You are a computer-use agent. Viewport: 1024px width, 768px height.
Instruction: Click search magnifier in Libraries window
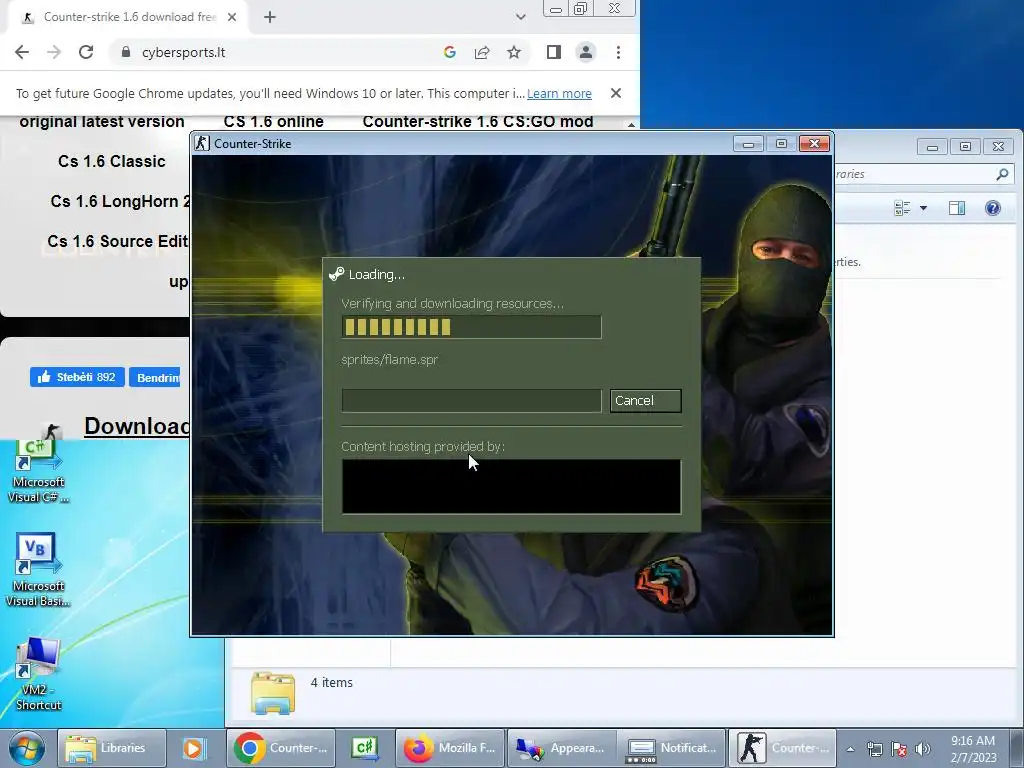[x=1002, y=174]
